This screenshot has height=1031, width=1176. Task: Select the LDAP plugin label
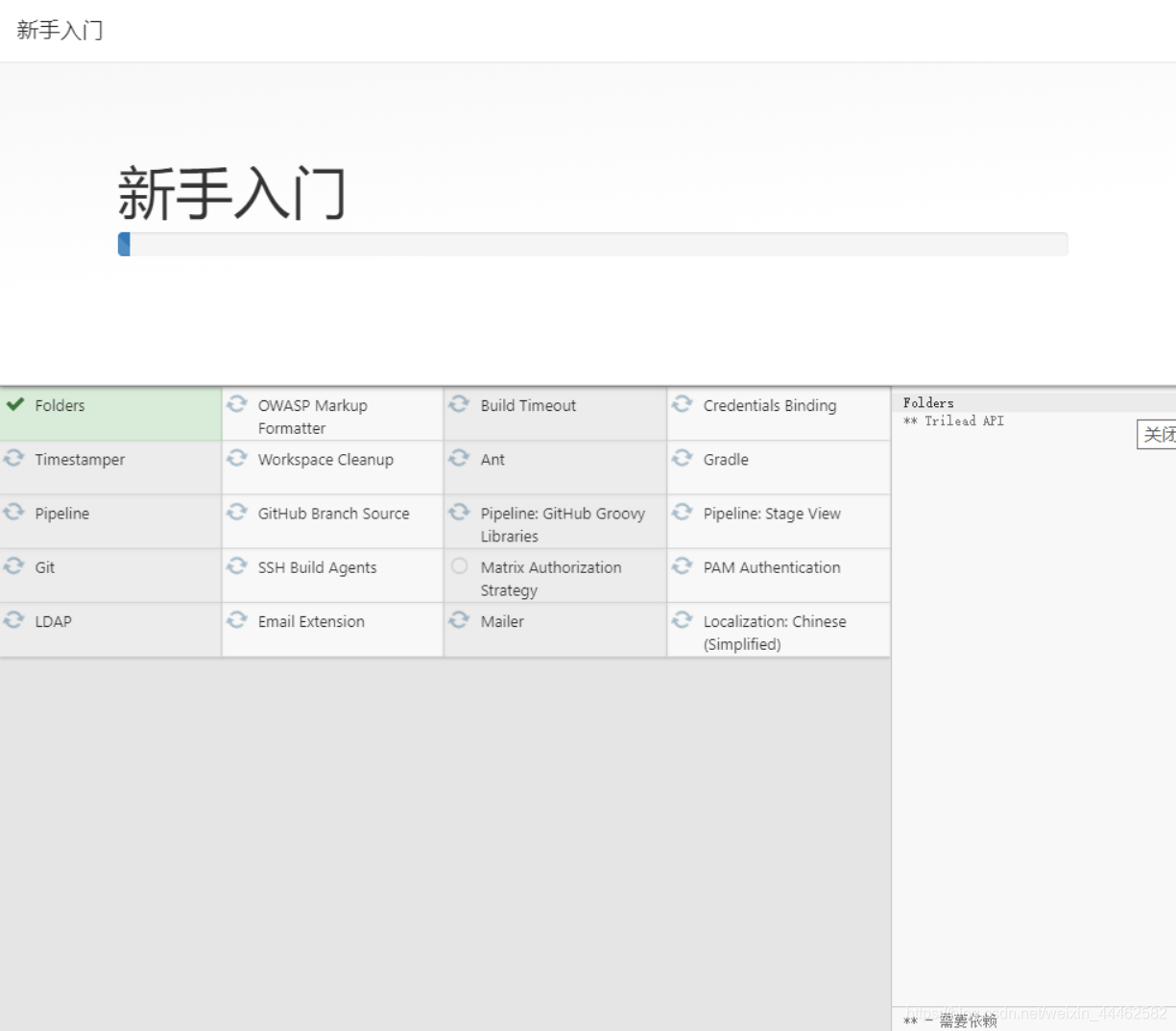coord(53,621)
